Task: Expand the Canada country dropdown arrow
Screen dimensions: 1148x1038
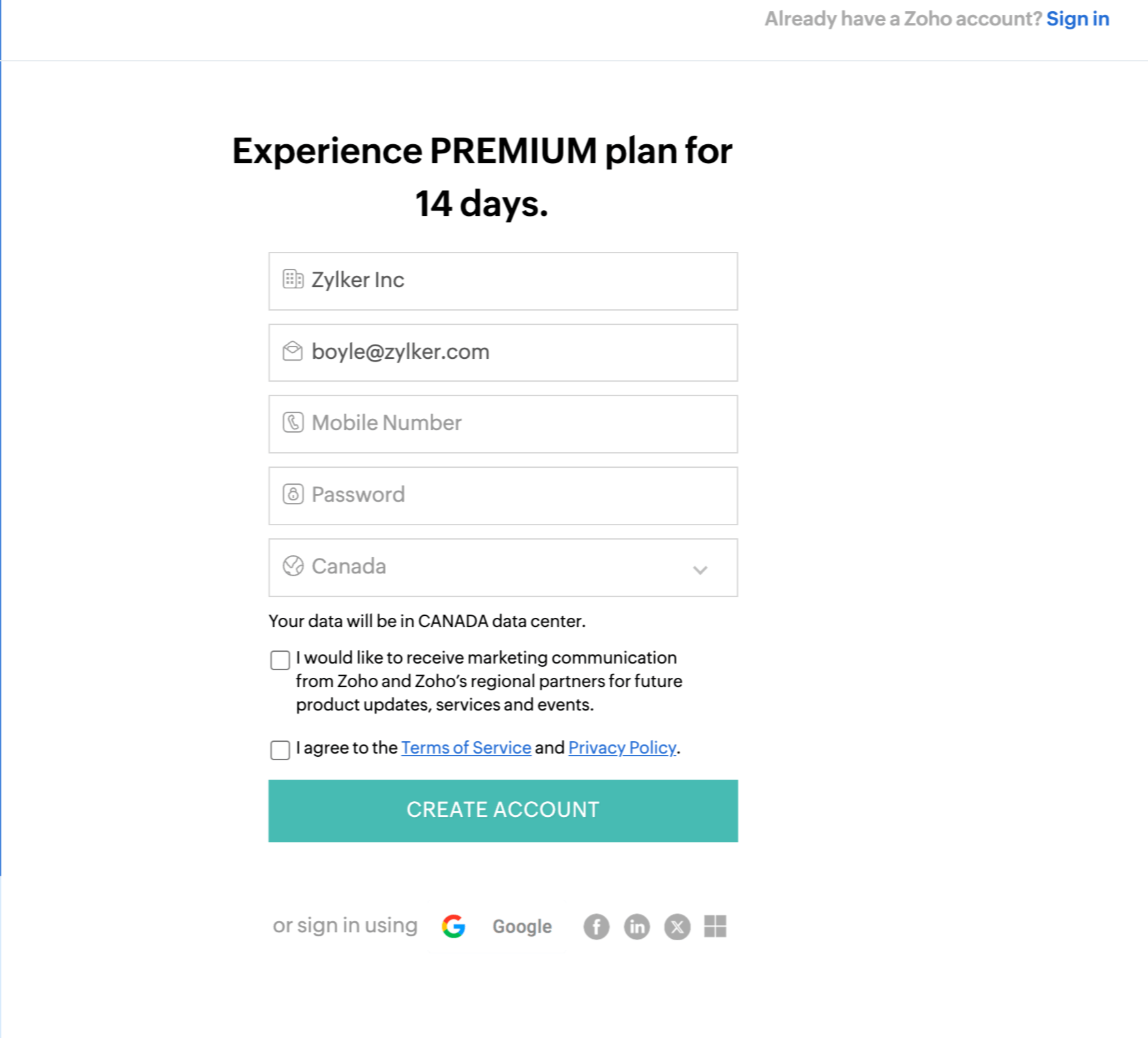Action: point(700,570)
